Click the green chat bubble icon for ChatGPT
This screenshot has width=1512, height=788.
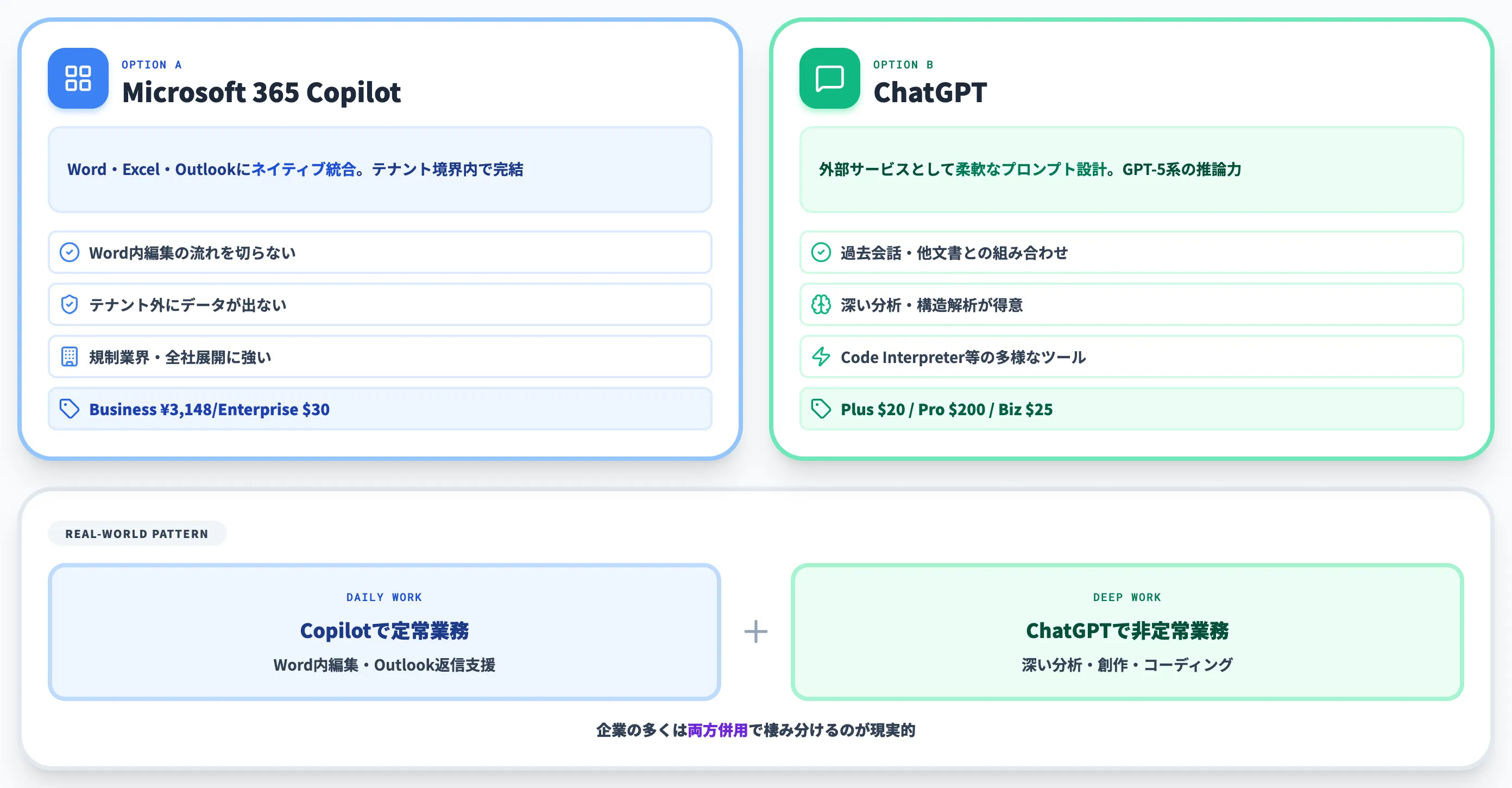829,78
